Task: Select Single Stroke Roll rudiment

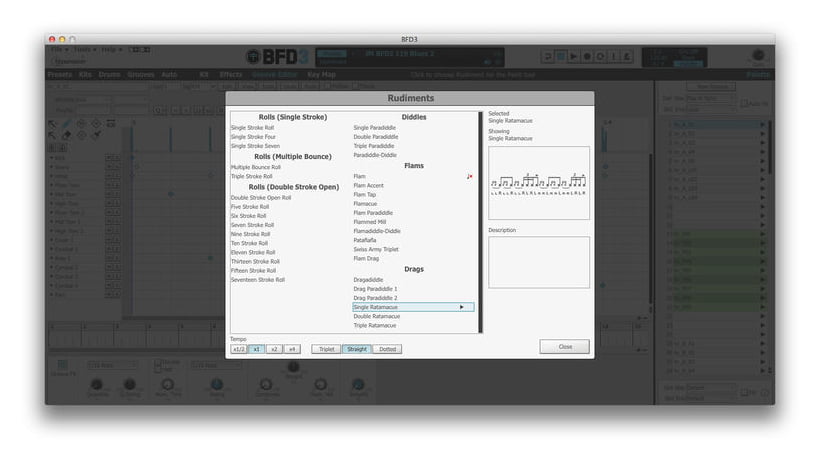Action: pos(253,128)
